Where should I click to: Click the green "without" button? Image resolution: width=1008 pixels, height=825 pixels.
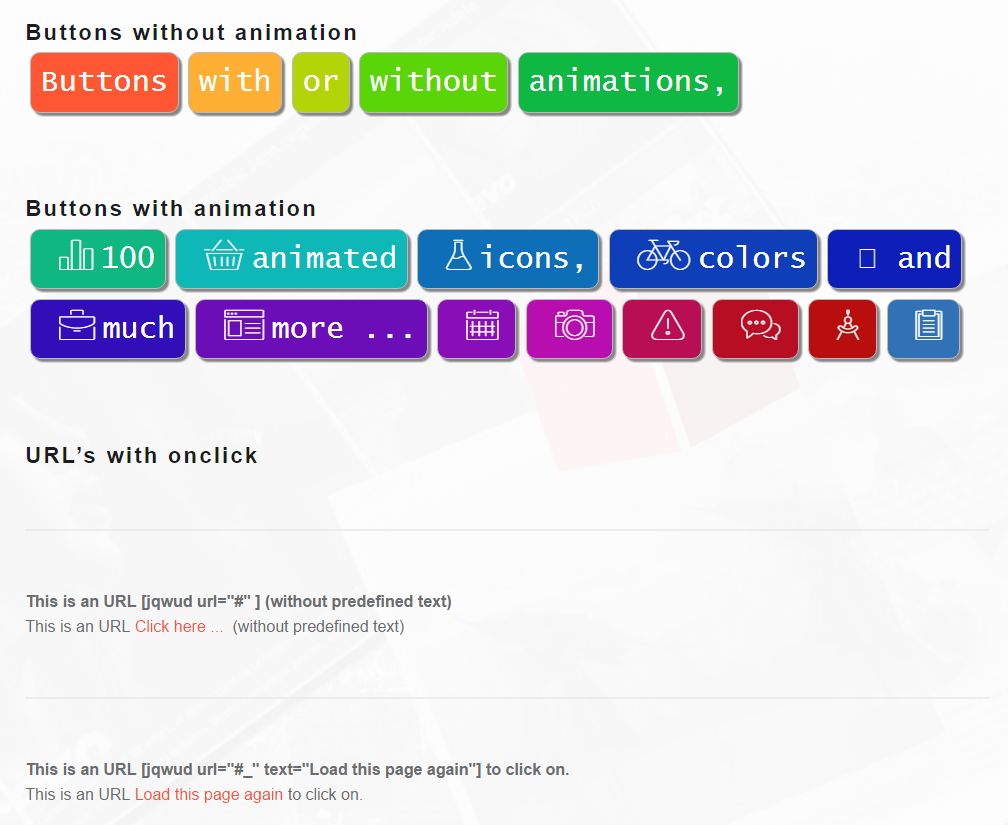tap(434, 82)
